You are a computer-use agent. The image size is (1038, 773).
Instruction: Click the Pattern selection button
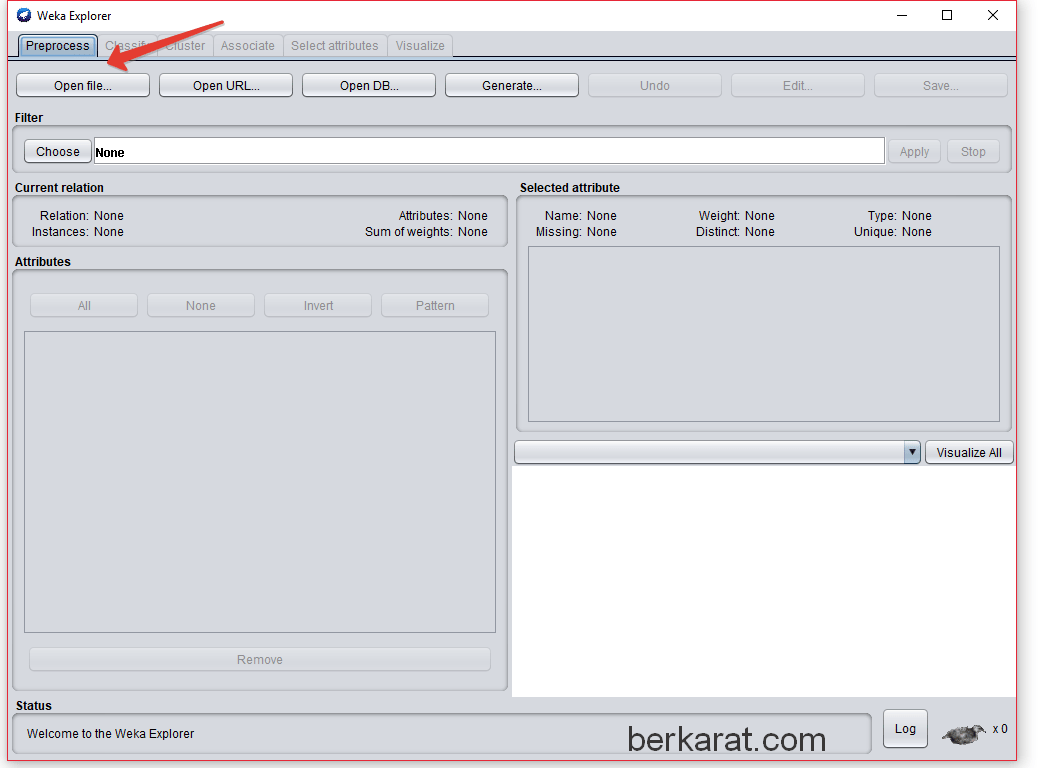click(x=435, y=305)
